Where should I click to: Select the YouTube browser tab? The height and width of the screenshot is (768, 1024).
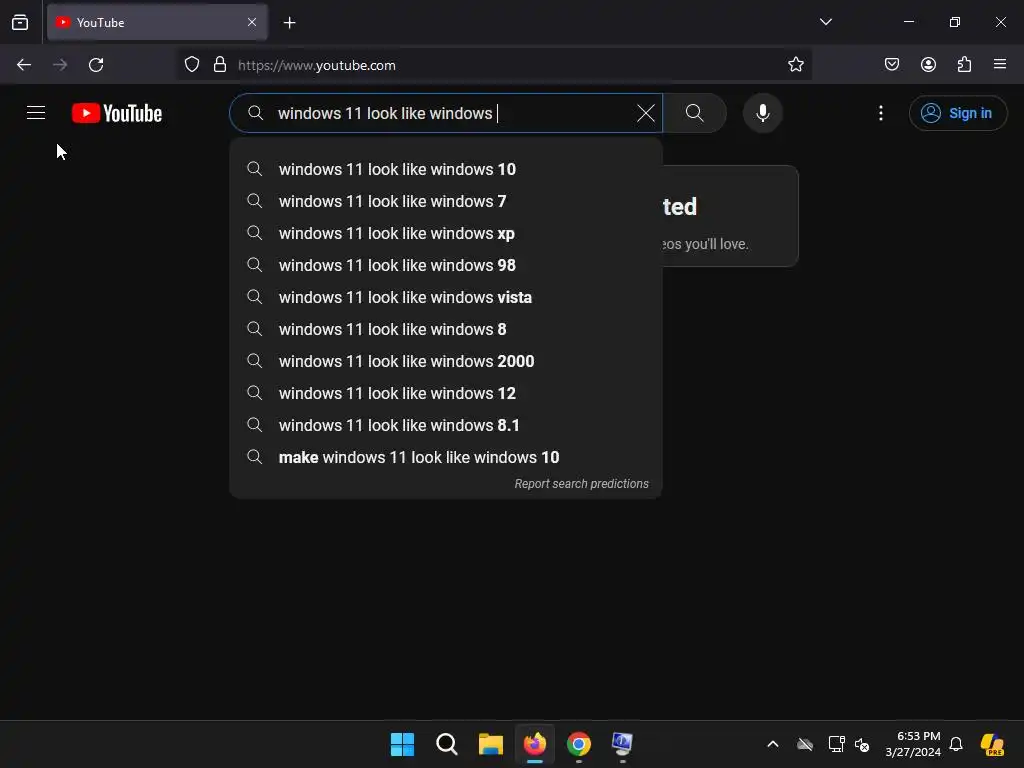[157, 23]
